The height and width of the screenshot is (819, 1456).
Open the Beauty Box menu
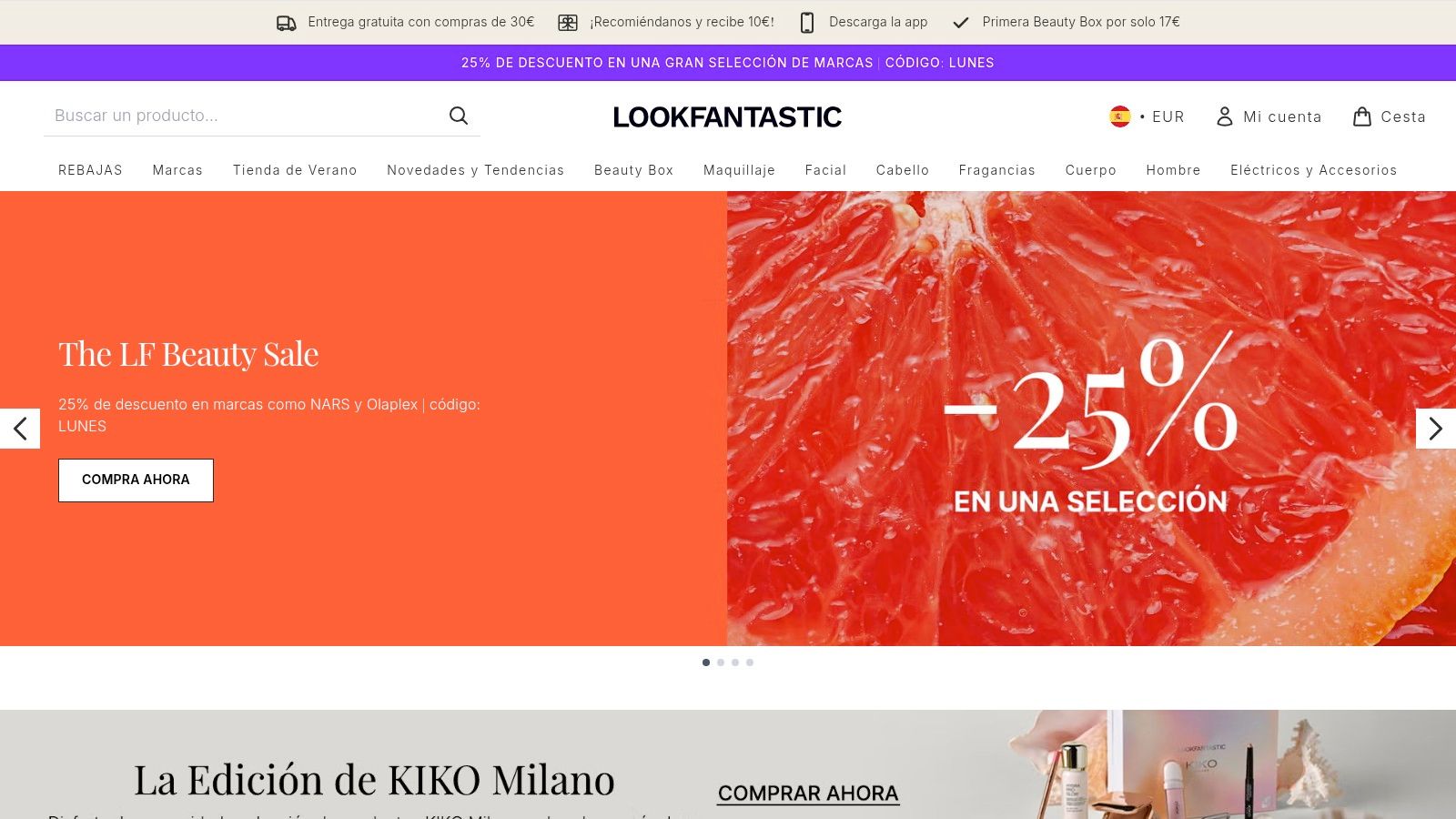pos(633,170)
